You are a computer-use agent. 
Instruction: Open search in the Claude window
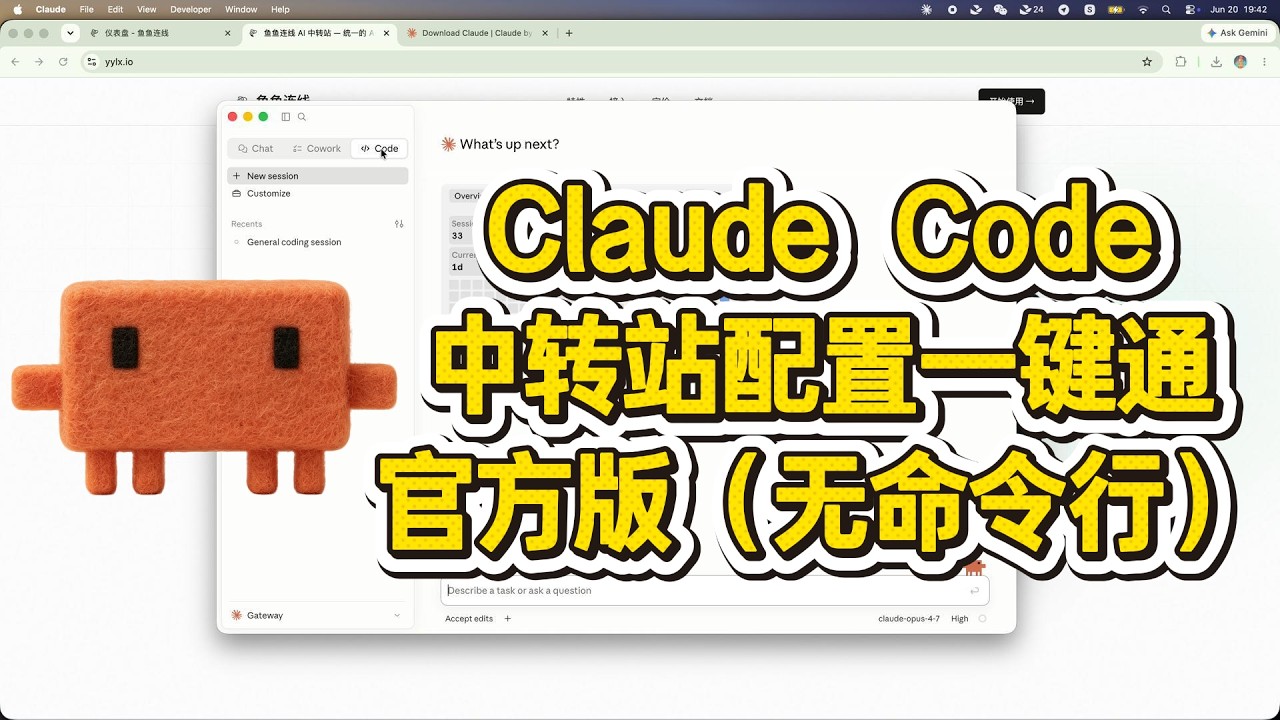[x=302, y=117]
